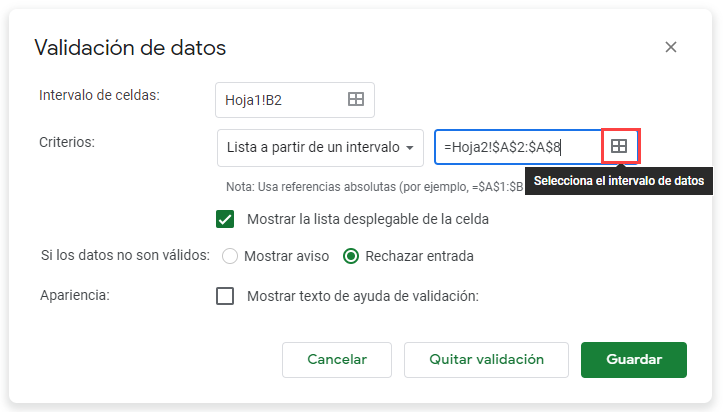Click the 'Criterios:' label
This screenshot has width=723, height=412.
(x=67, y=142)
